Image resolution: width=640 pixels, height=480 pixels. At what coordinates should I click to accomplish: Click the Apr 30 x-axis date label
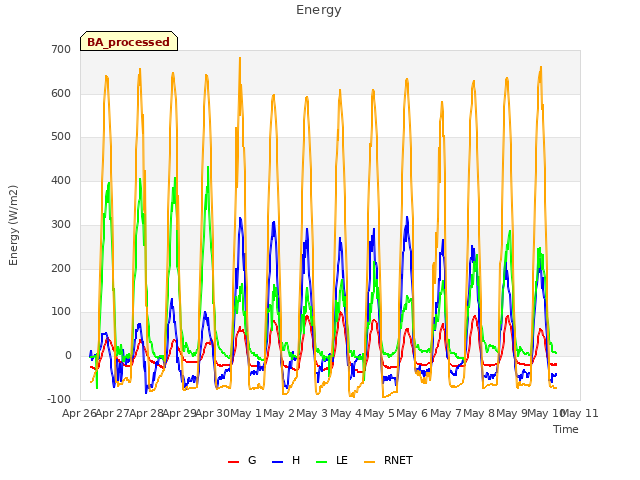point(212,413)
